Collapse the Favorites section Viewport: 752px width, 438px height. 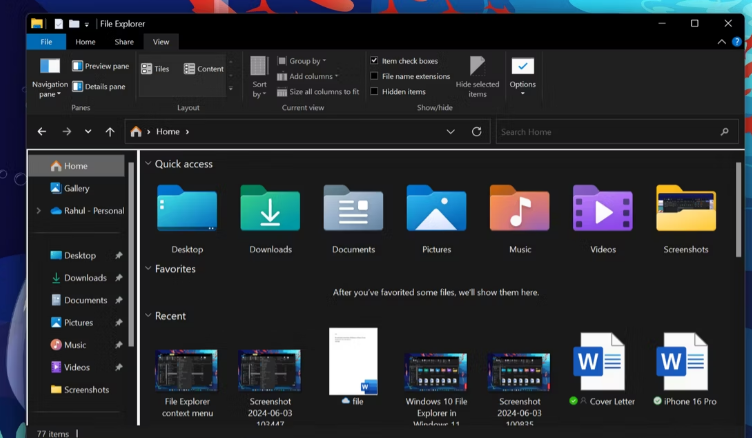click(148, 268)
